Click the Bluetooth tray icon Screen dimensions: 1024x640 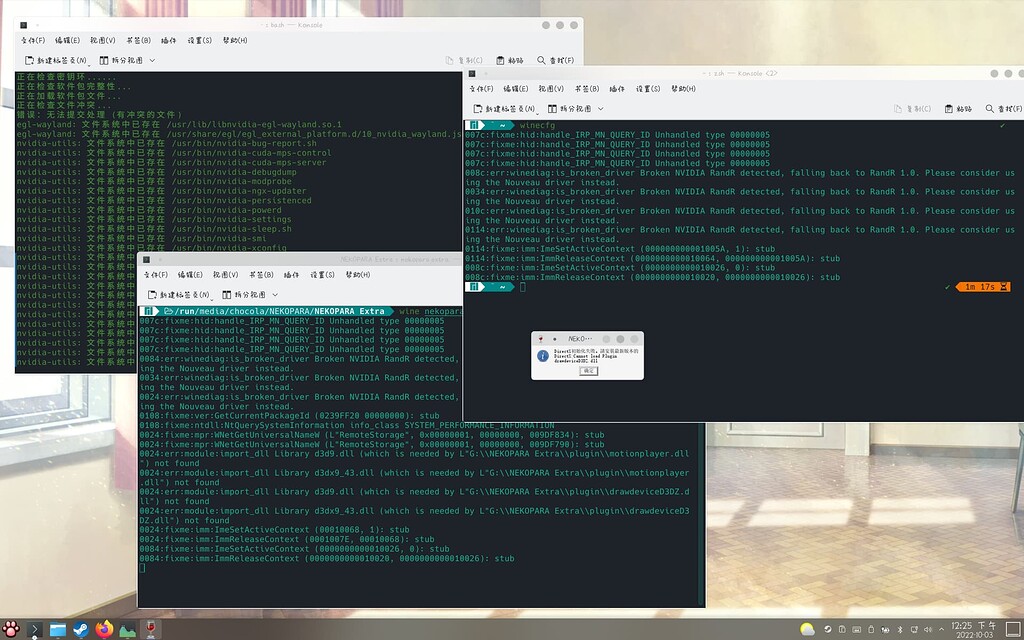pos(899,630)
